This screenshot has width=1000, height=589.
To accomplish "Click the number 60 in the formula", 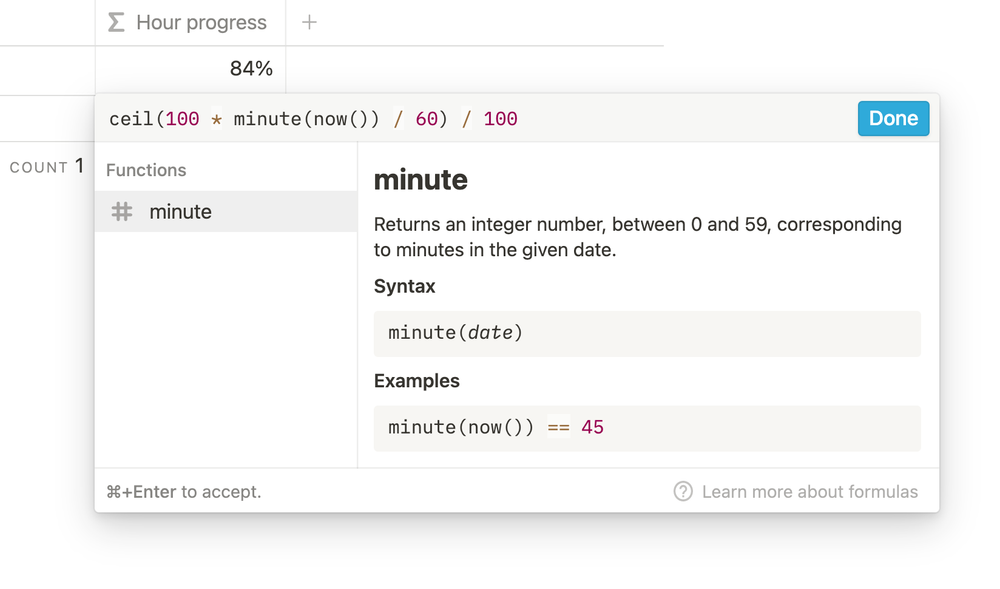I will click(x=427, y=119).
